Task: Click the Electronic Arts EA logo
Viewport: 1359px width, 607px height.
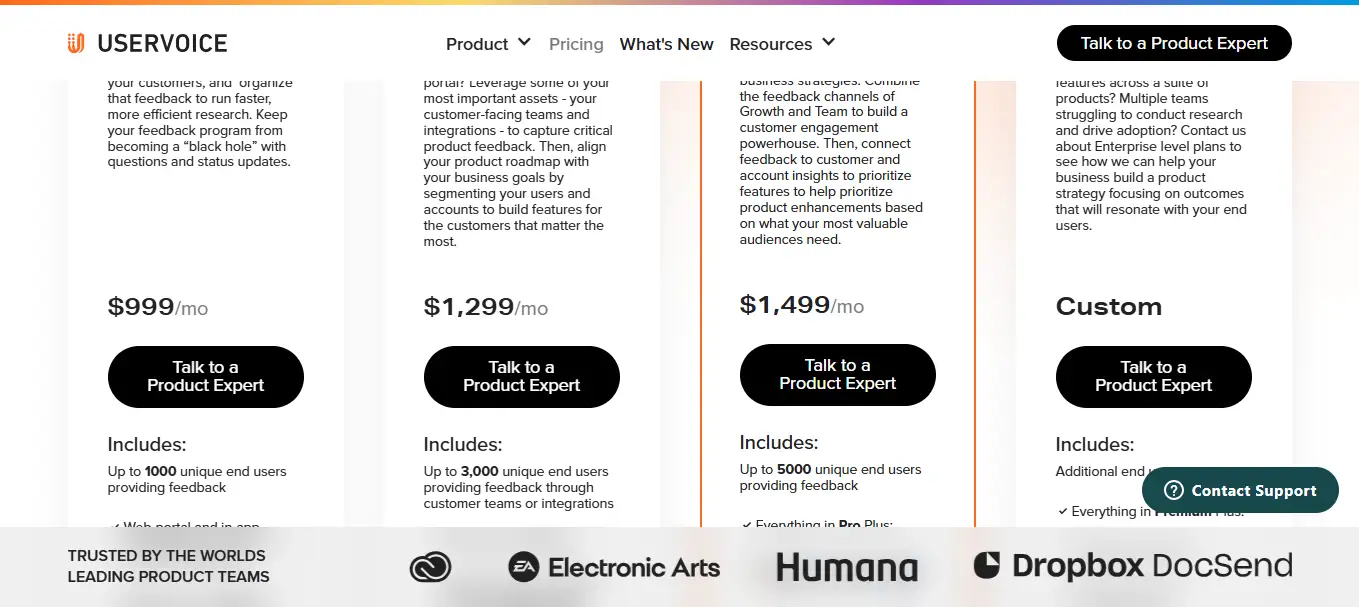Action: click(524, 567)
